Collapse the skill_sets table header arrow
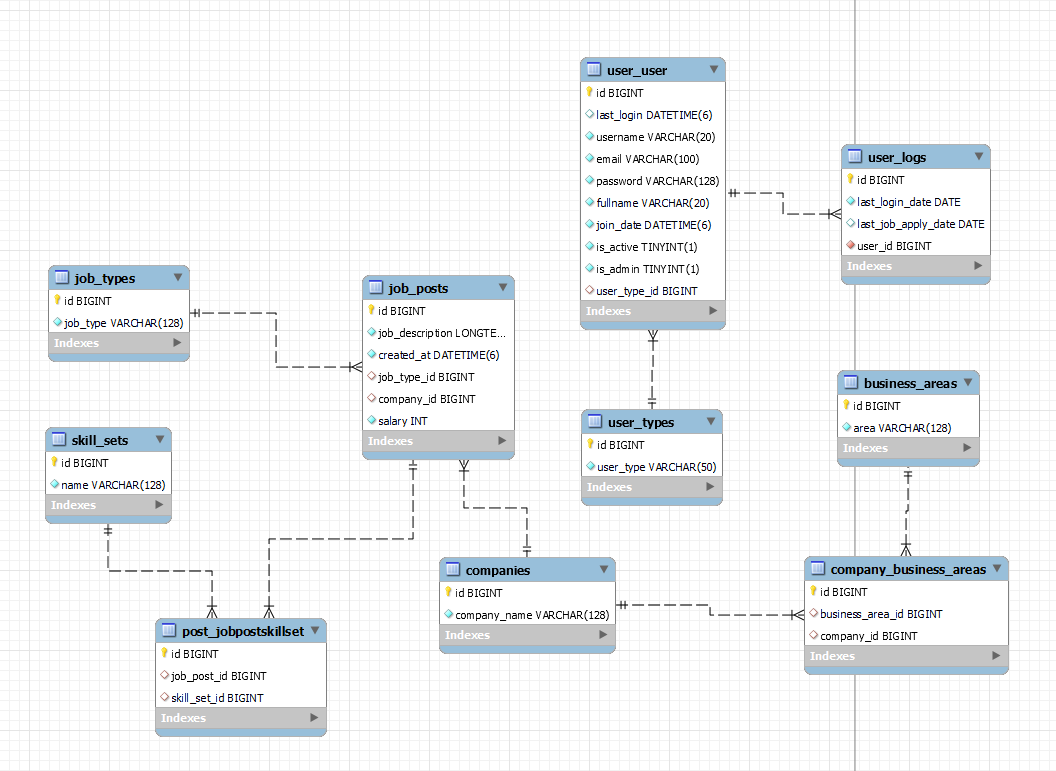The height and width of the screenshot is (771, 1056). (160, 439)
